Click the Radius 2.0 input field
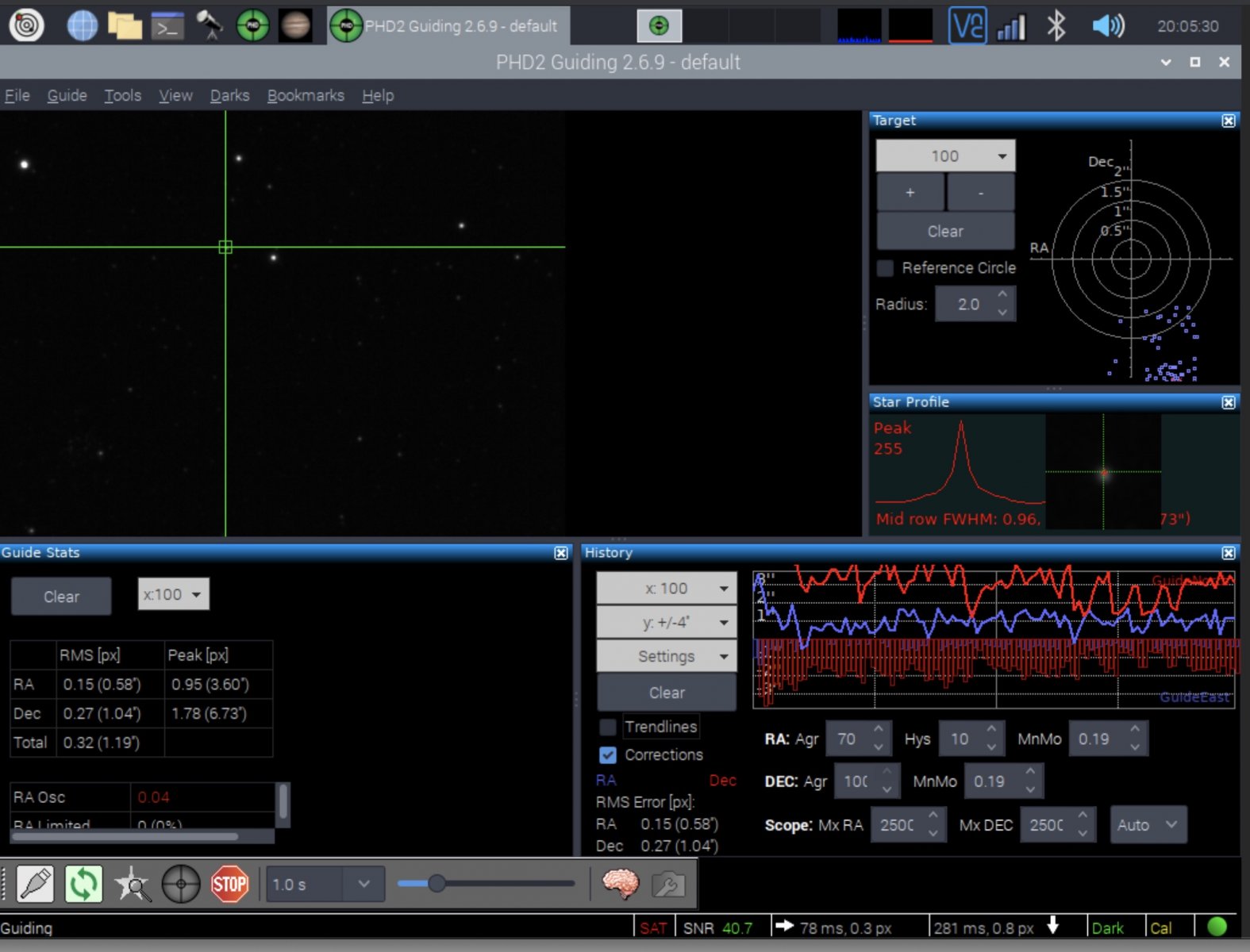 [x=967, y=304]
